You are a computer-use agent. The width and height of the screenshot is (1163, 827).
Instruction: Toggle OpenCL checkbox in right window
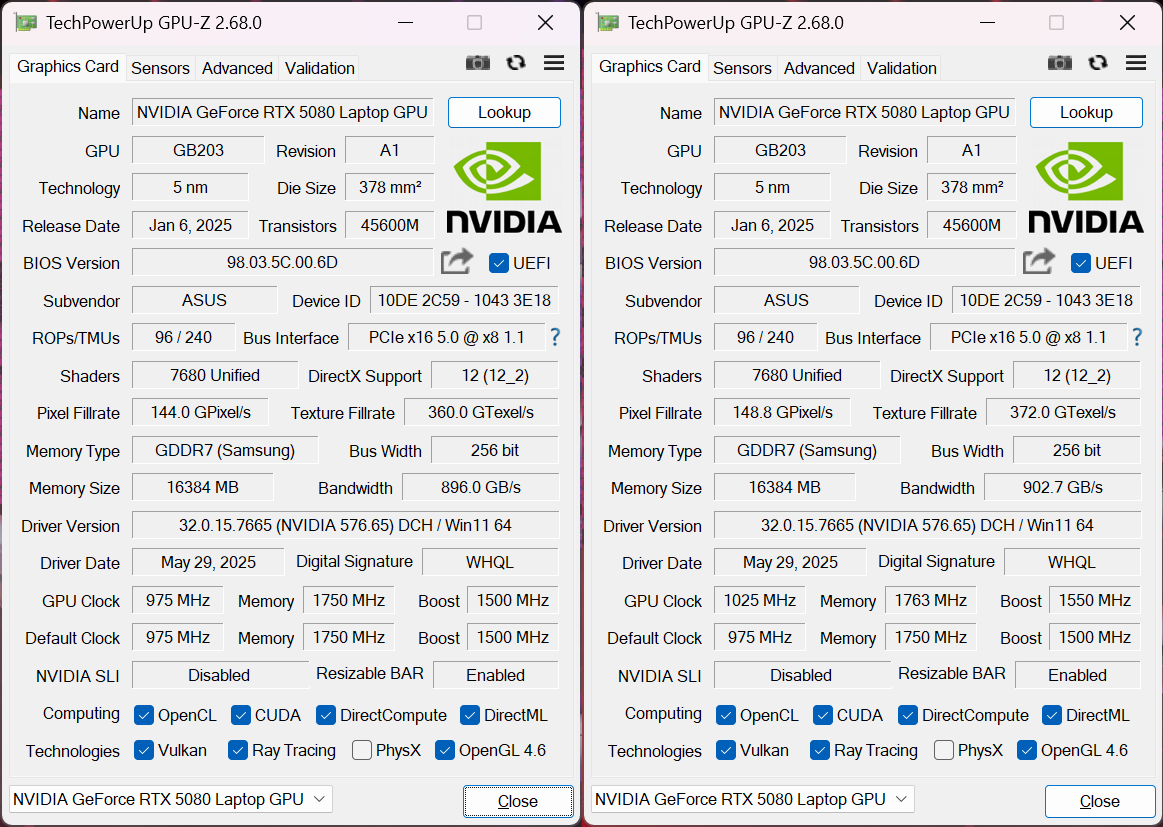pyautogui.click(x=726, y=715)
